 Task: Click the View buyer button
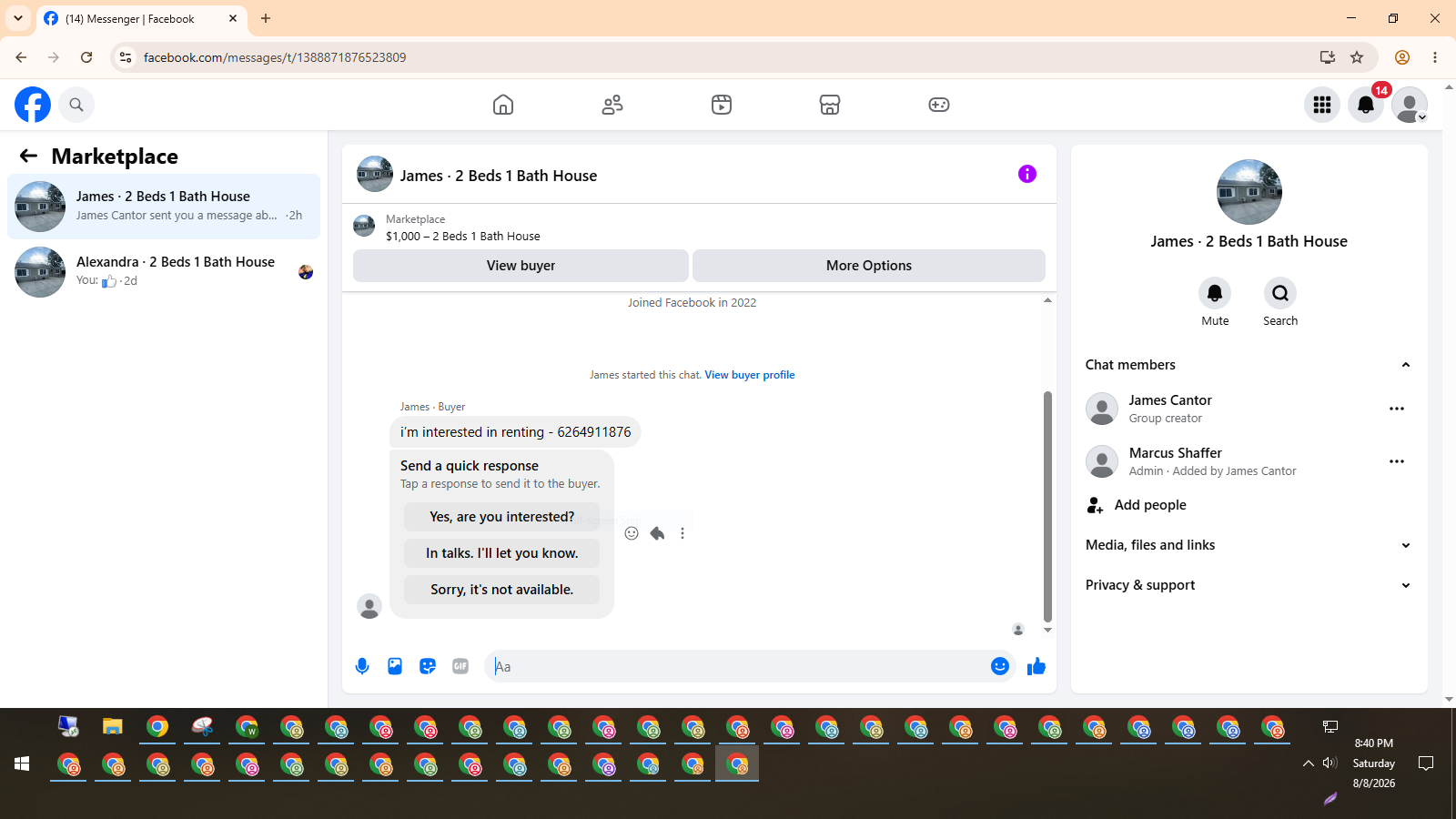[x=521, y=266]
